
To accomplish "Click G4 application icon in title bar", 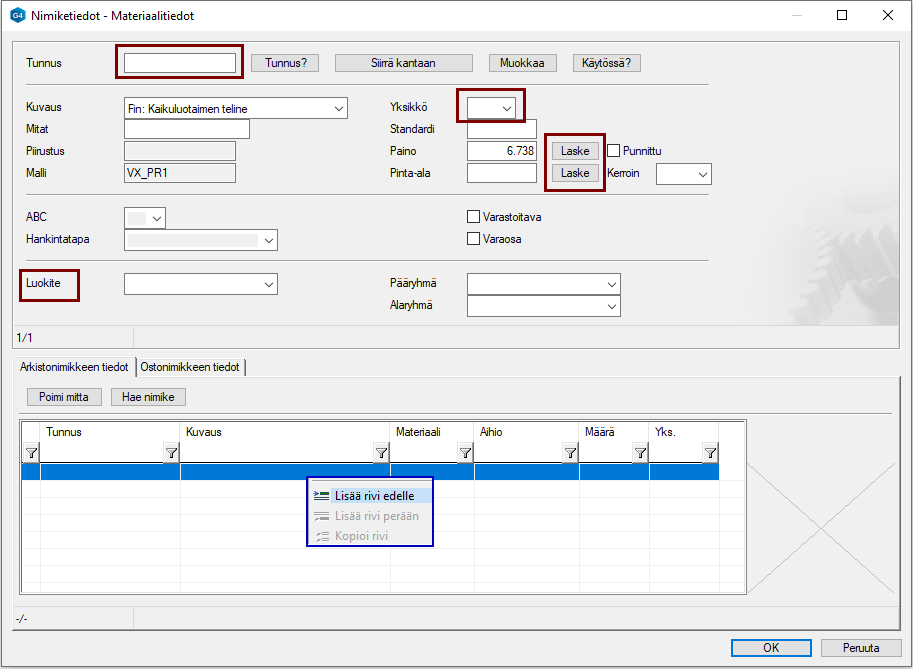I will (x=17, y=16).
